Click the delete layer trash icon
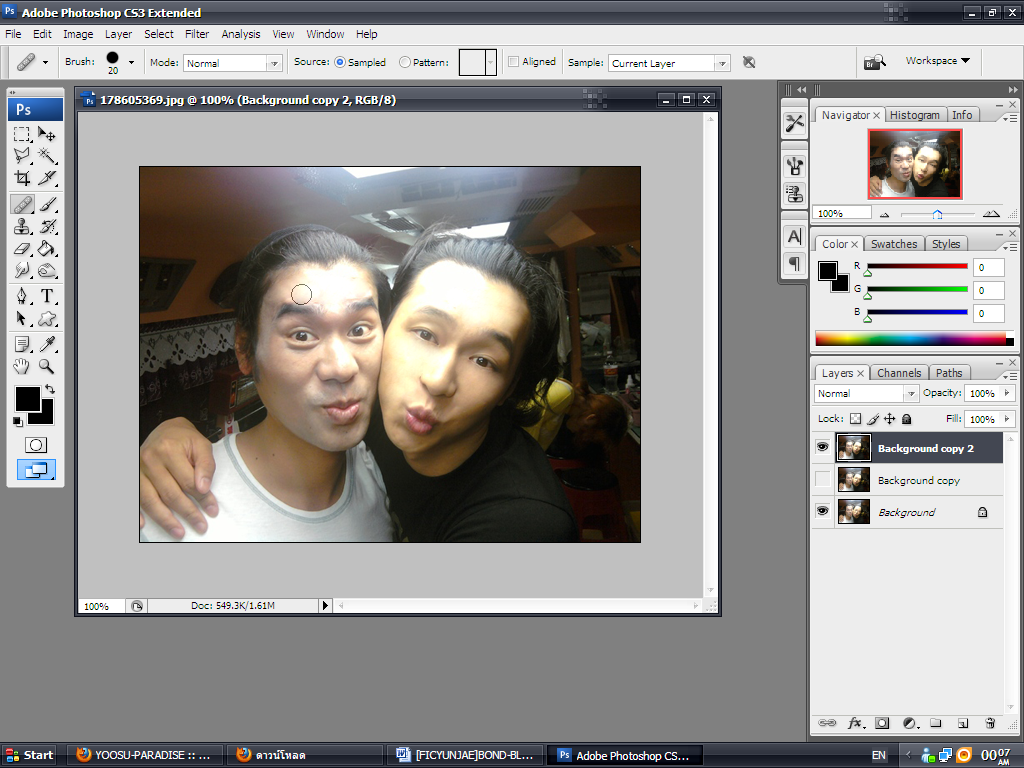 click(x=990, y=723)
